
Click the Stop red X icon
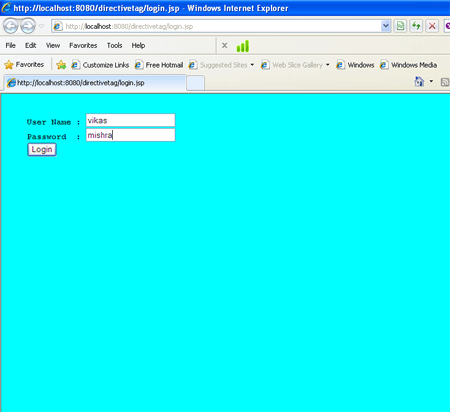[432, 26]
